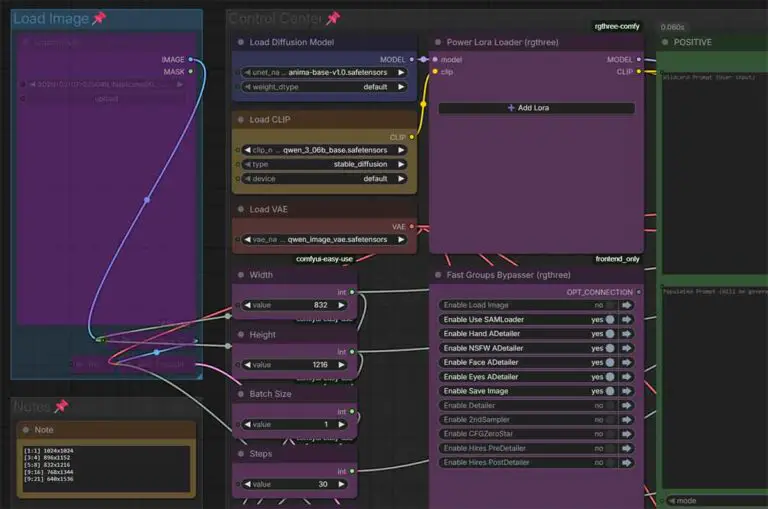Toggle Enable CFGZeroStar switch
768x509 pixels.
click(x=610, y=434)
